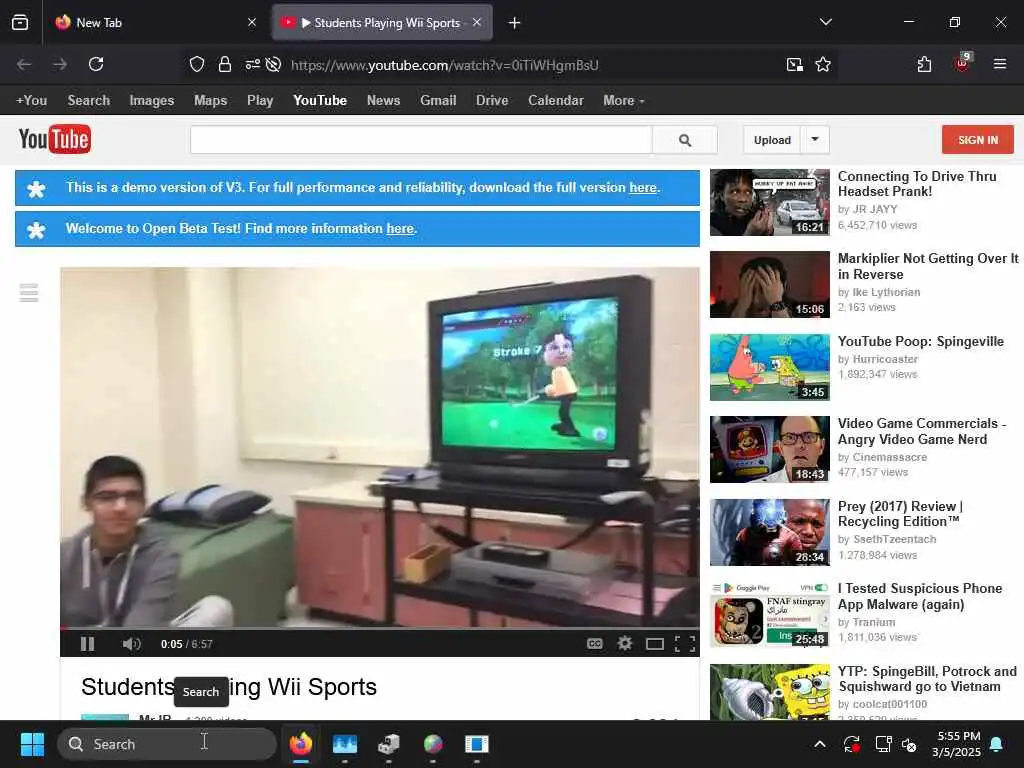Open Gmail in the Google bar

click(x=438, y=101)
